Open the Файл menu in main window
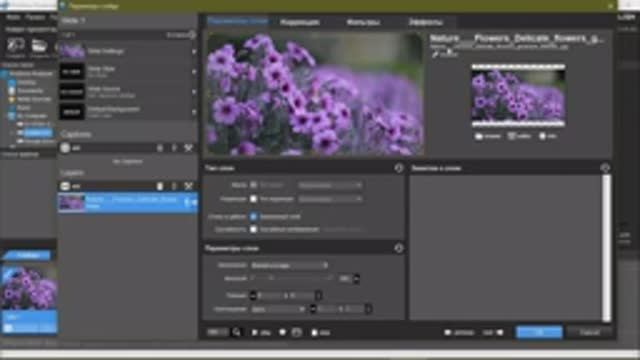This screenshot has width=640, height=360. pos(13,18)
